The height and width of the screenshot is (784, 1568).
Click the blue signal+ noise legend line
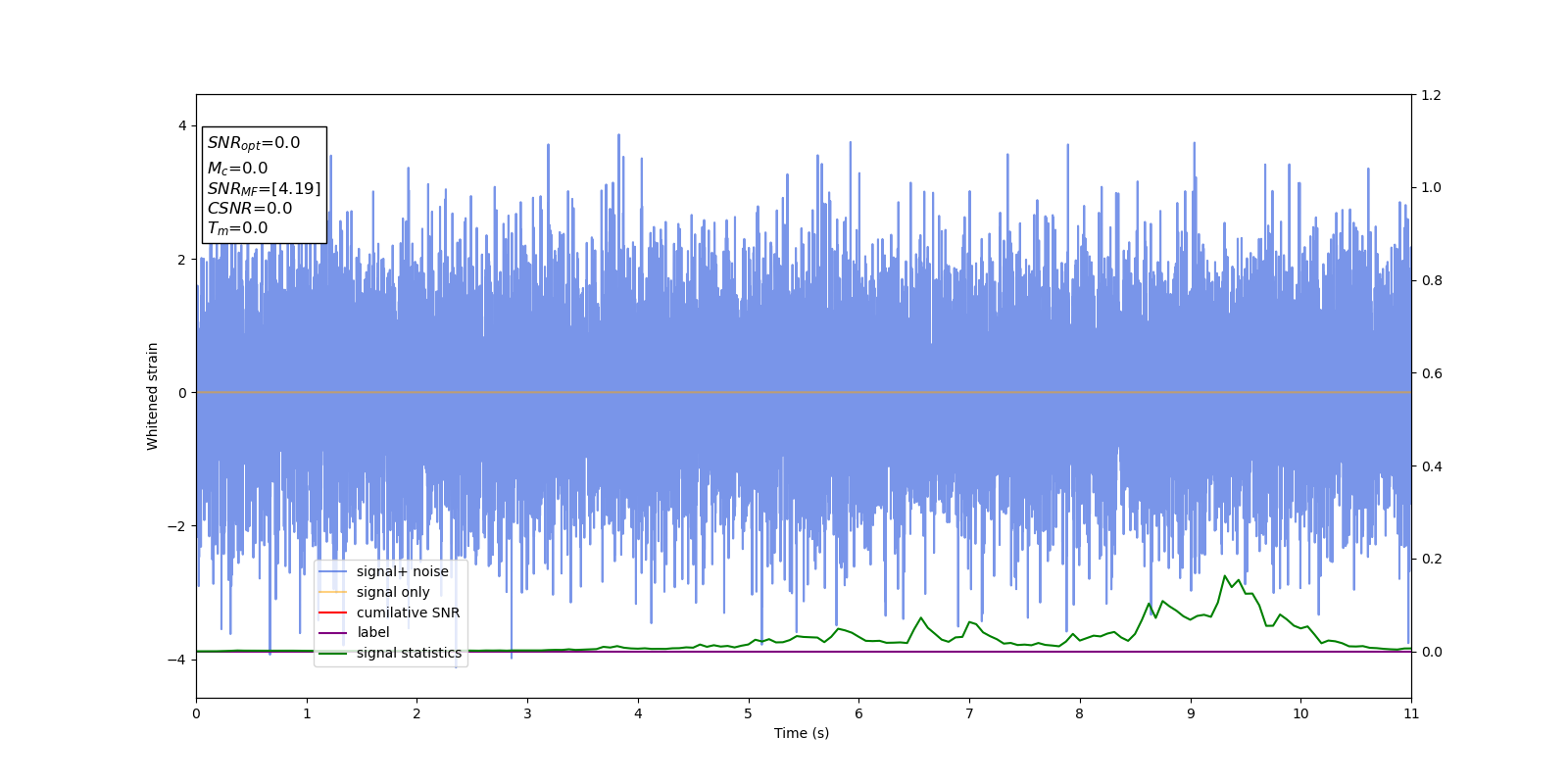[x=333, y=572]
